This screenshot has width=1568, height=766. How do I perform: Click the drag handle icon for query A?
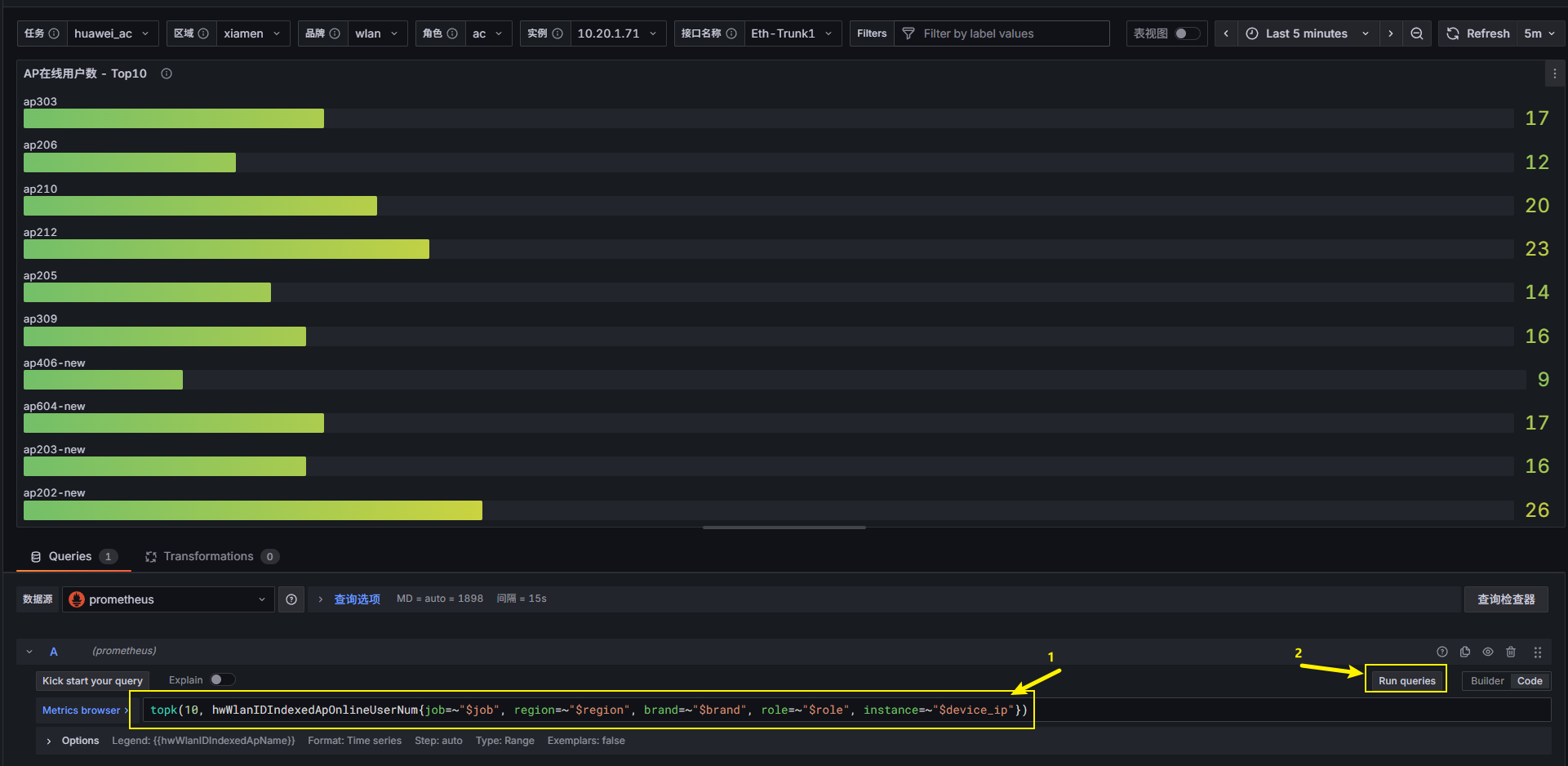[x=1538, y=652]
